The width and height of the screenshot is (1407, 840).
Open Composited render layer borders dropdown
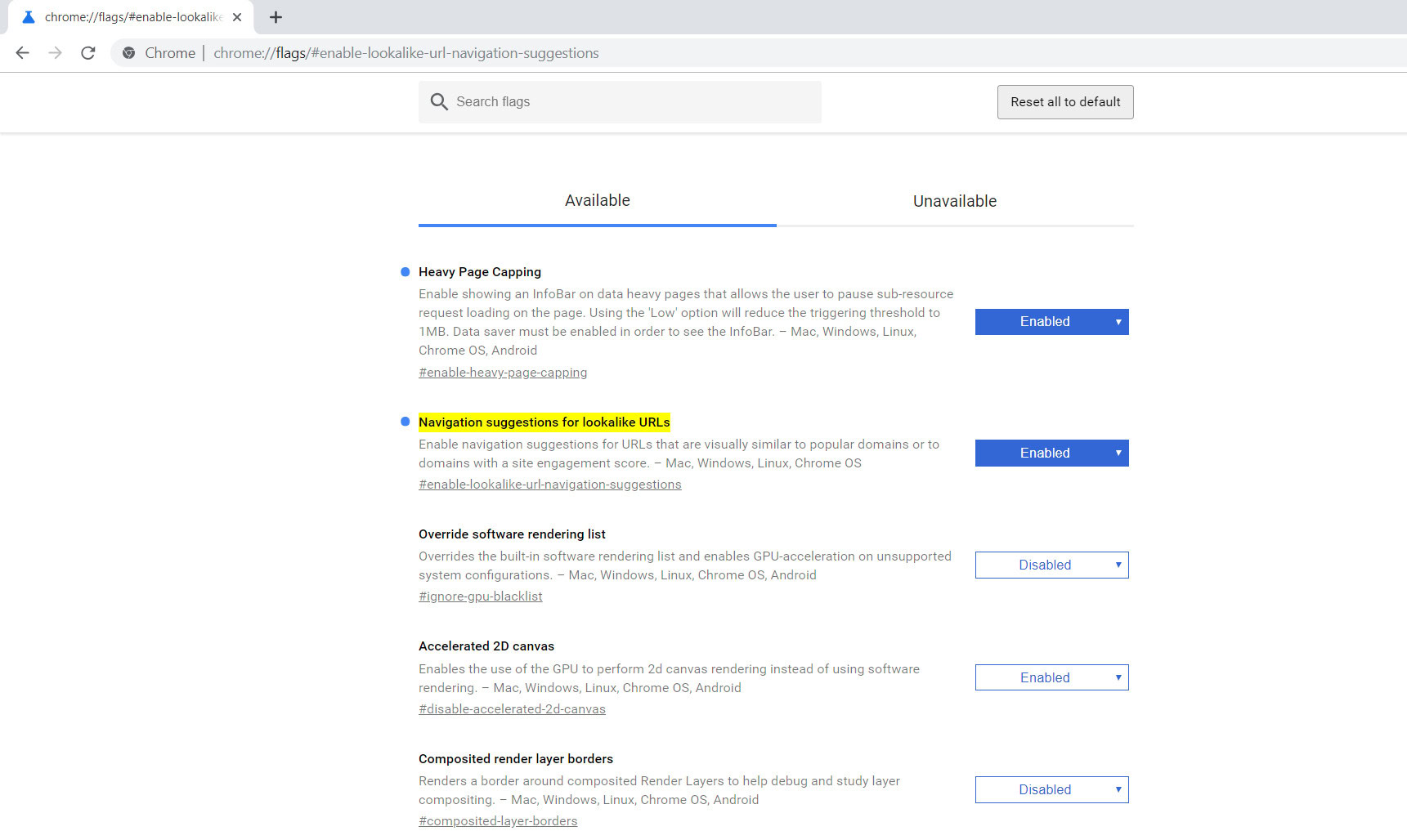1051,790
